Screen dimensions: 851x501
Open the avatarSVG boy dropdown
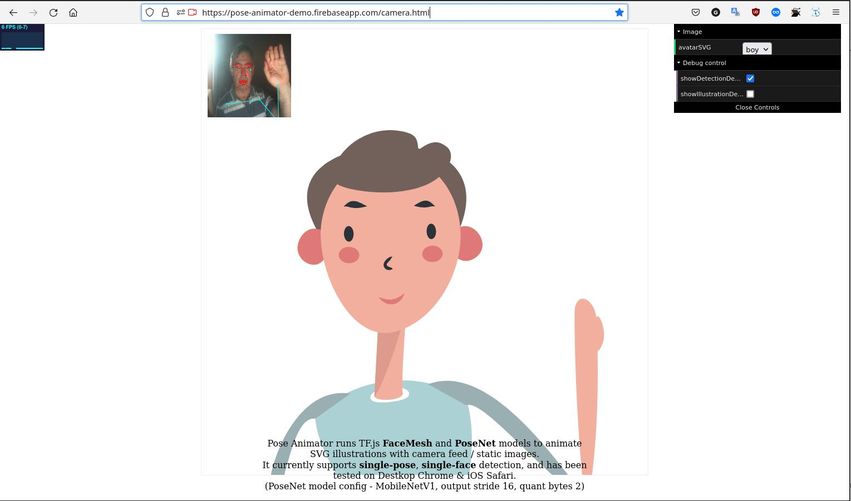(756, 48)
